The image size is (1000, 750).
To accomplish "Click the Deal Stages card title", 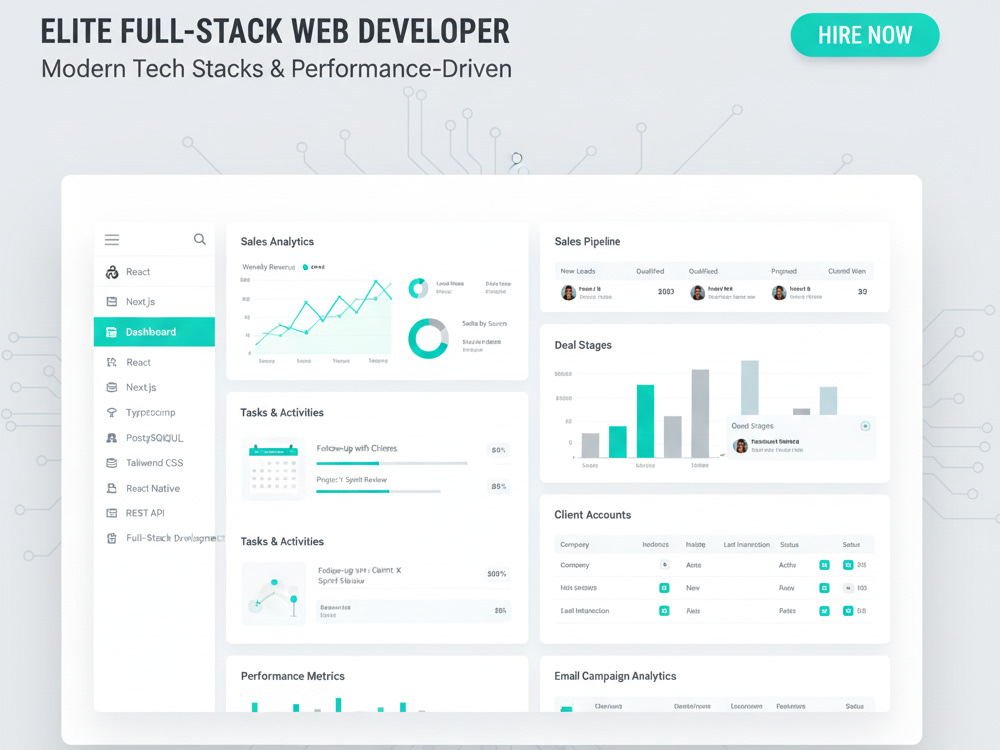I will point(583,345).
